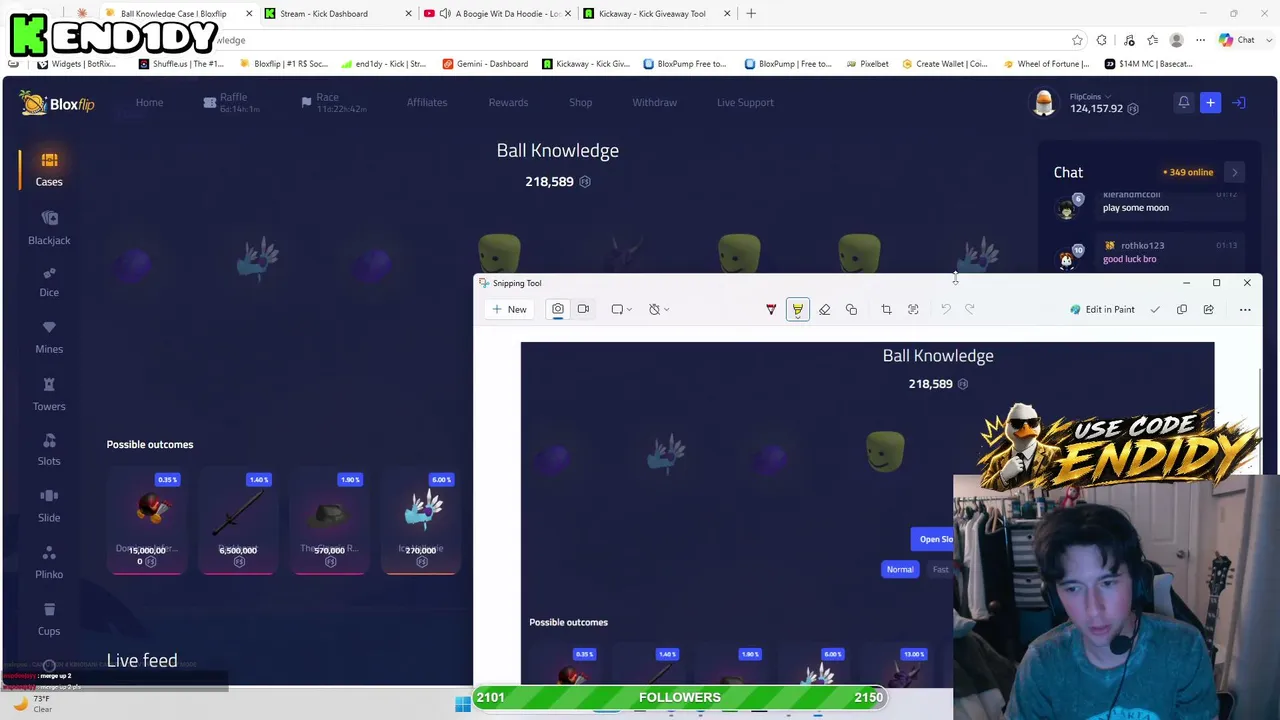
Task: Bookmark this page with the star icon
Action: tap(1077, 40)
